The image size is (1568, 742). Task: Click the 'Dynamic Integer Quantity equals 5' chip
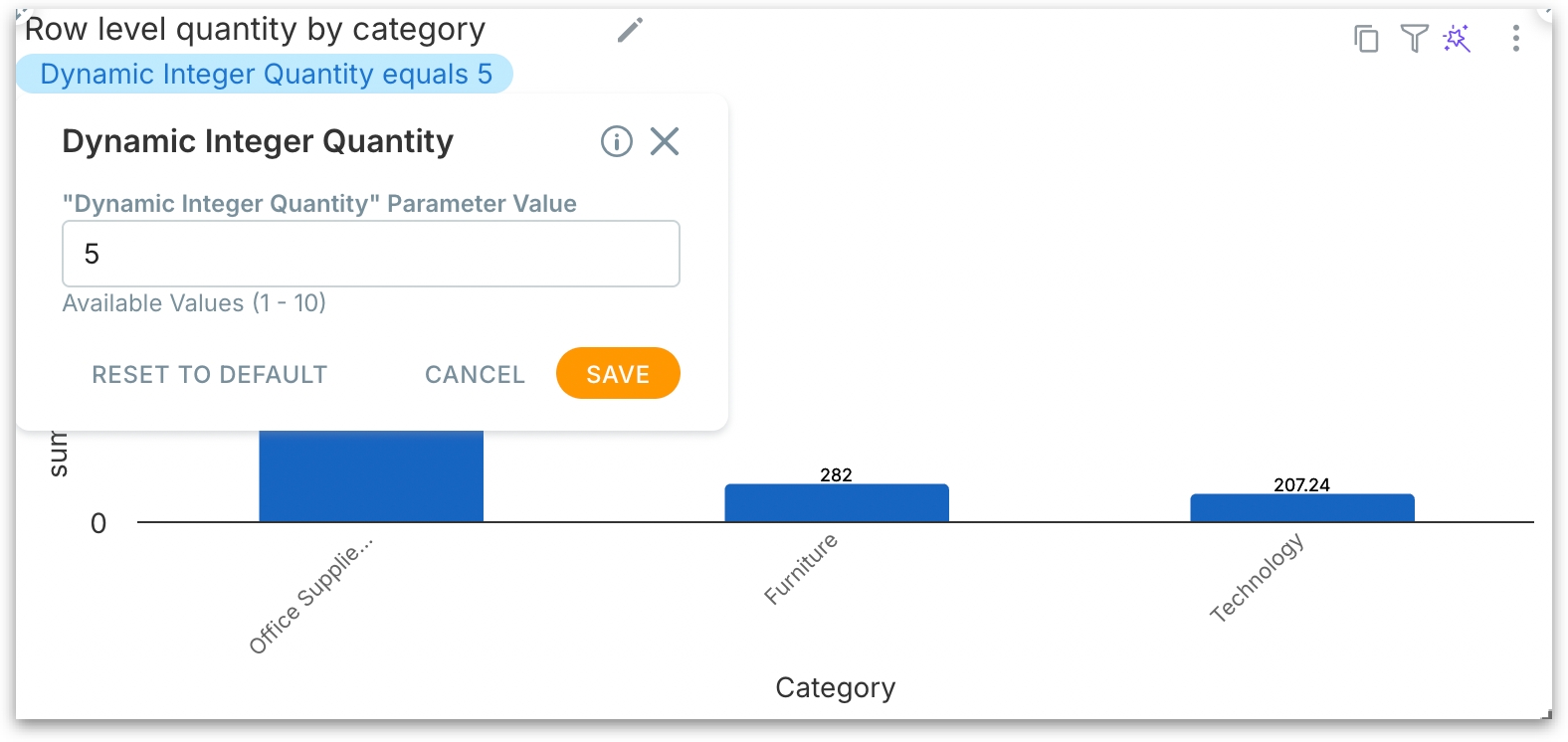(x=266, y=75)
